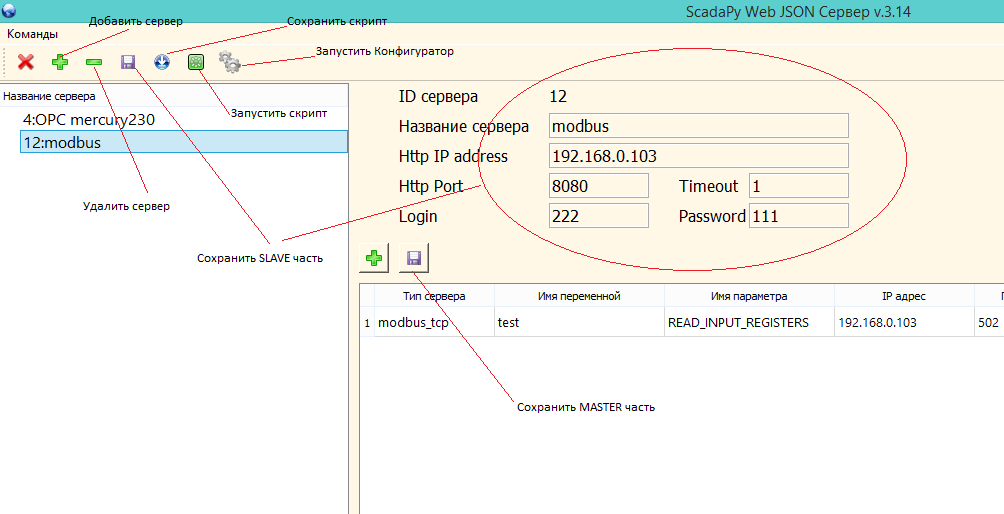Click the globe application icon in the title bar
Viewport: 1004px width, 514px height.
[x=9, y=10]
